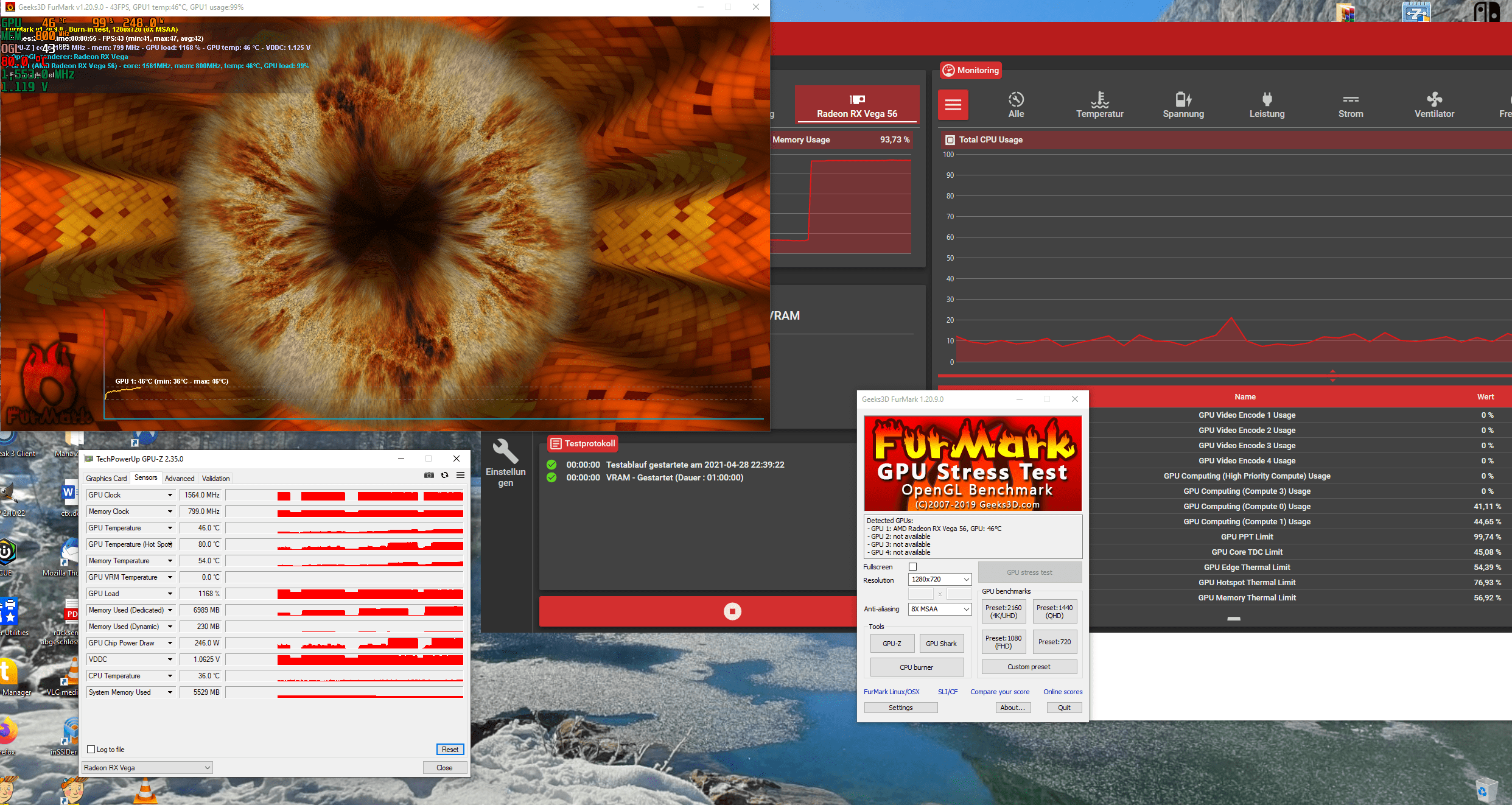Open the GPU-Z Radeon RX Vega device dropdown
This screenshot has width=1512, height=805.
(x=147, y=768)
